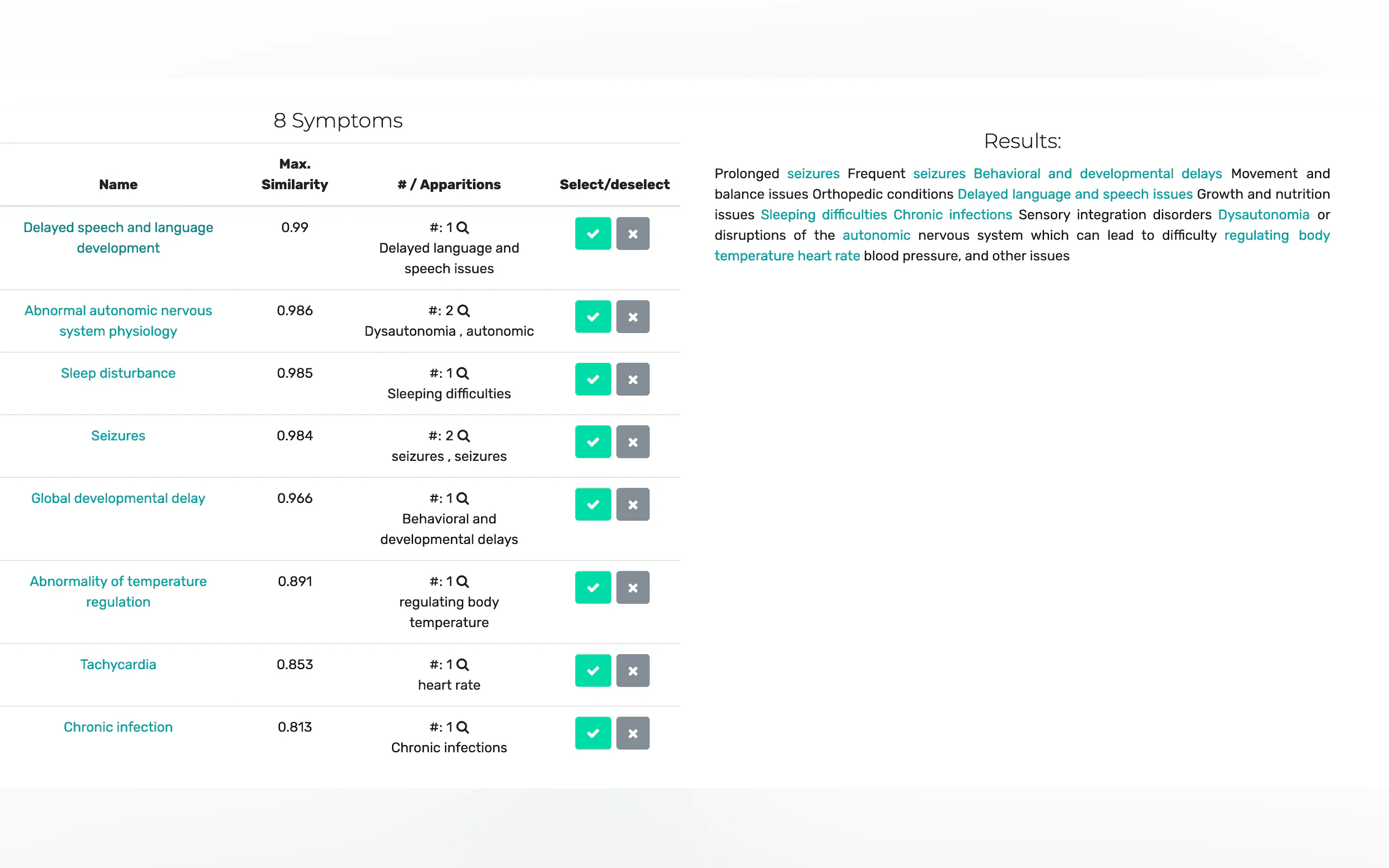
Task: Open magnifier for autonomic nervous system row
Action: click(x=463, y=310)
